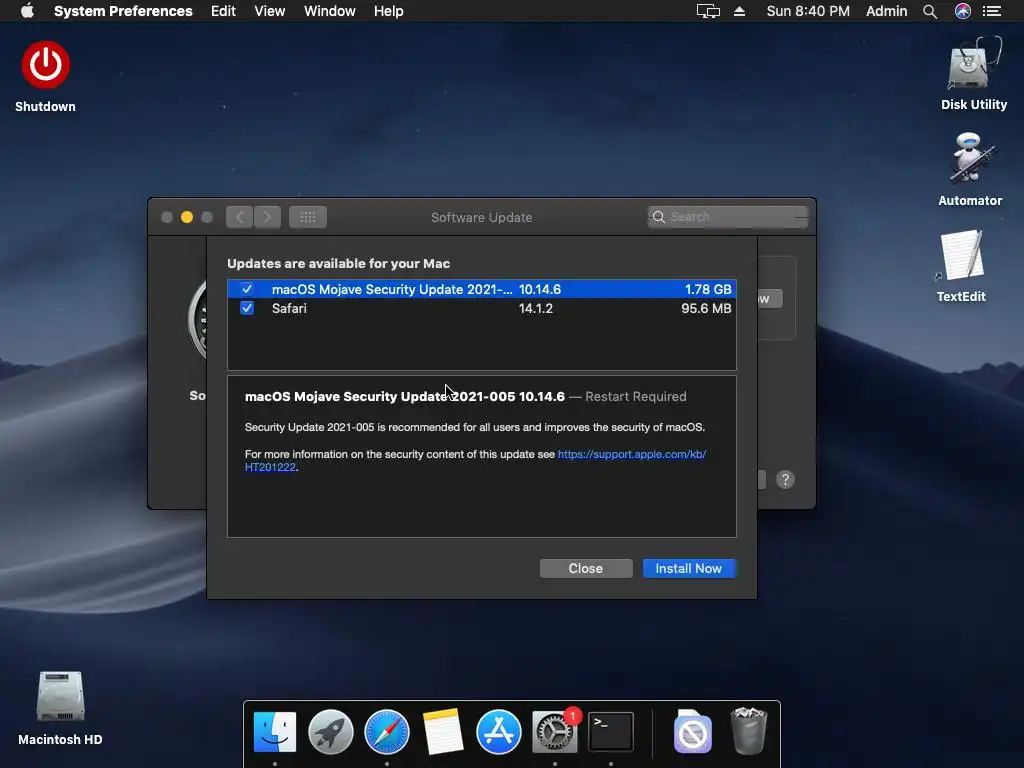The height and width of the screenshot is (768, 1024).
Task: Select the 1.78 GB size cell
Action: pos(708,289)
